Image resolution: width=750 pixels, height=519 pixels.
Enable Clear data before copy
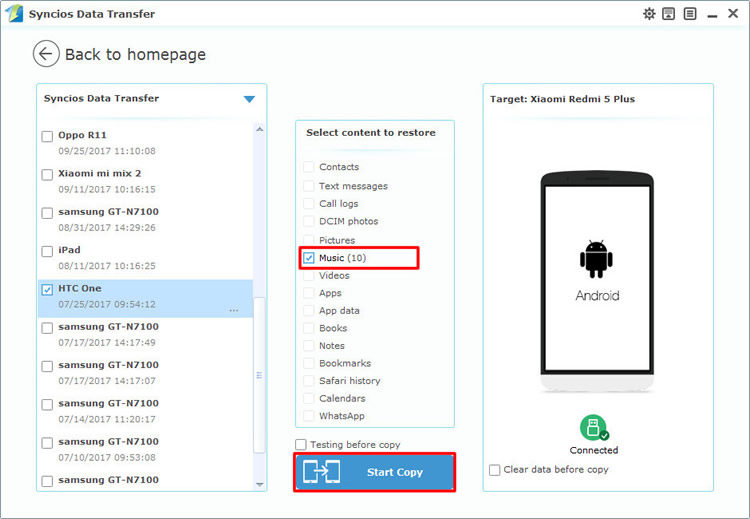pyautogui.click(x=495, y=470)
